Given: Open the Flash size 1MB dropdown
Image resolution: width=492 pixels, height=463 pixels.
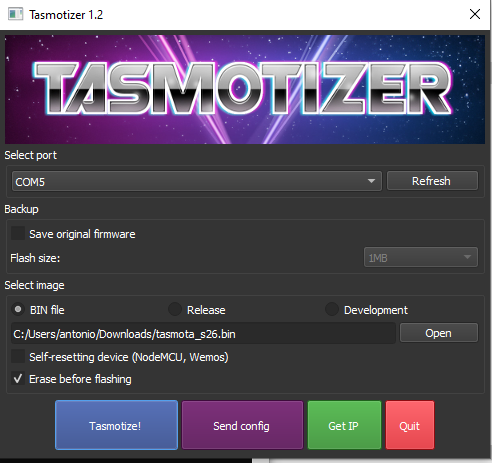Looking at the screenshot, I should click(x=421, y=257).
